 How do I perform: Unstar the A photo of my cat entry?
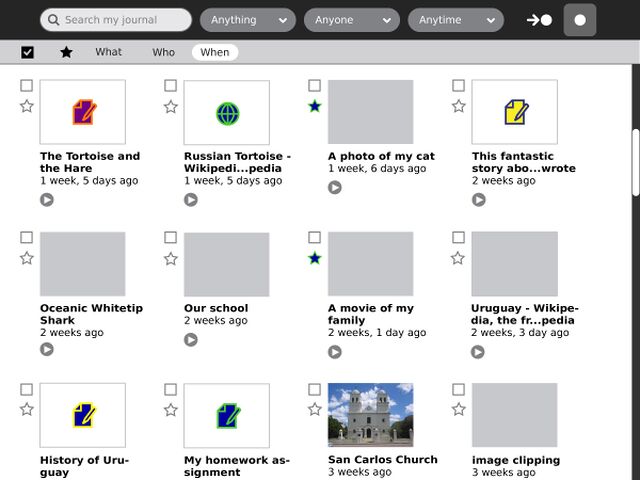pos(315,106)
